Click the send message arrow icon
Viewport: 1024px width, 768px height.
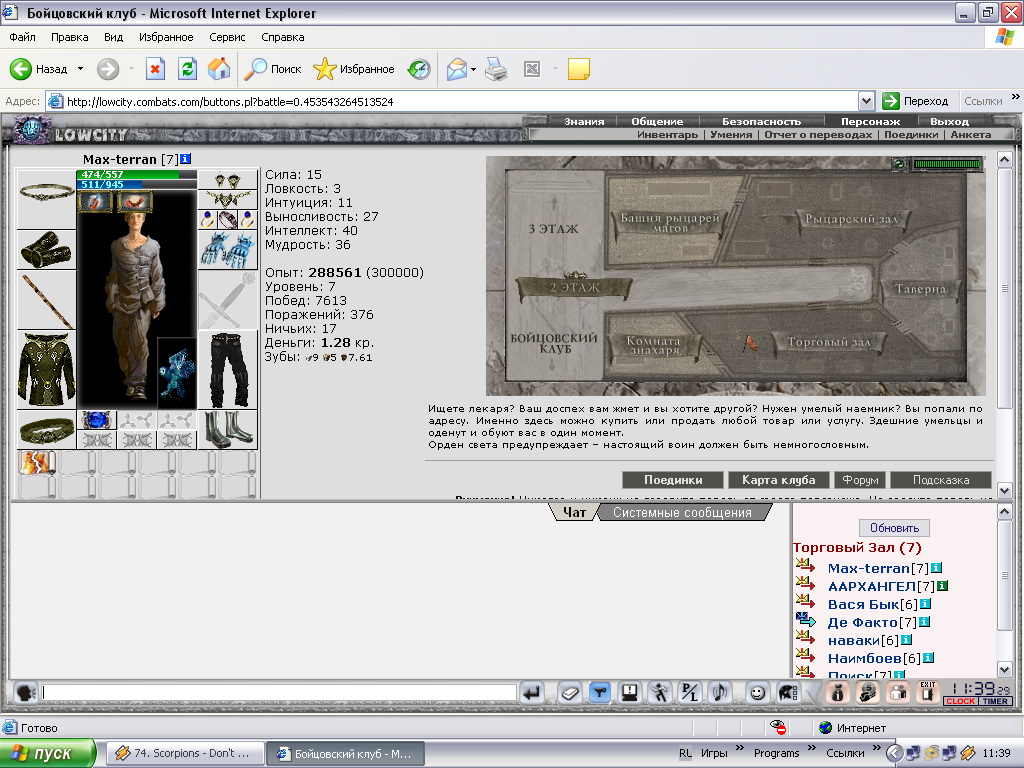tap(533, 692)
